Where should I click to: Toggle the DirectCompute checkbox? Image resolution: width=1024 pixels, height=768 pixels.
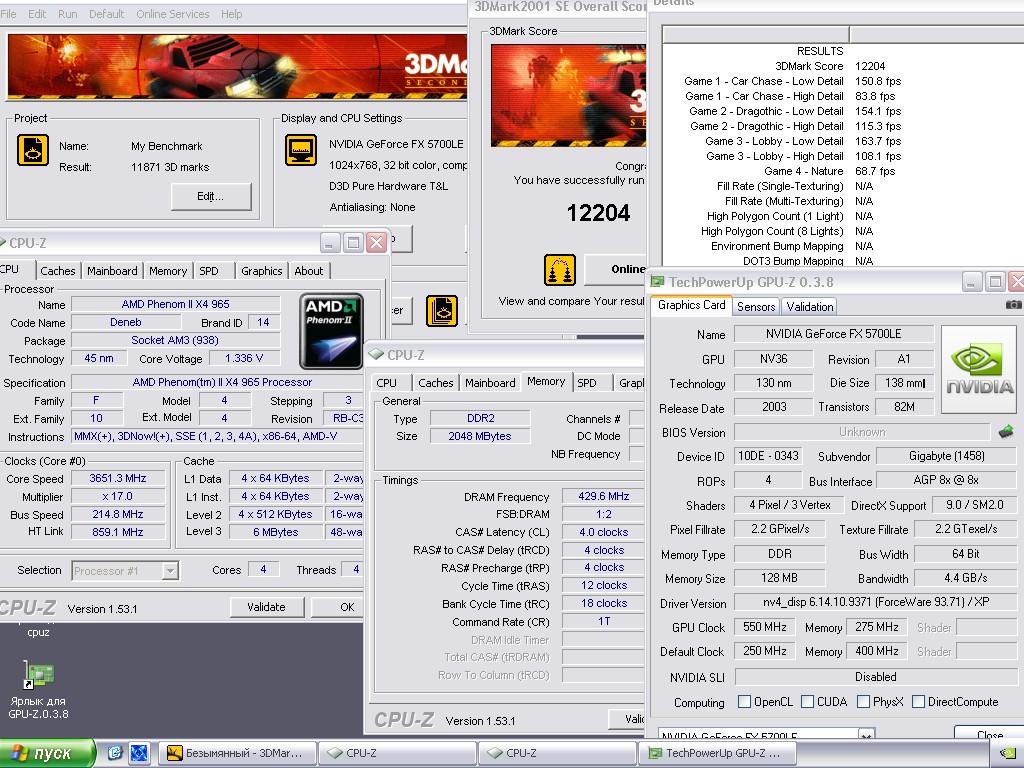(x=918, y=701)
